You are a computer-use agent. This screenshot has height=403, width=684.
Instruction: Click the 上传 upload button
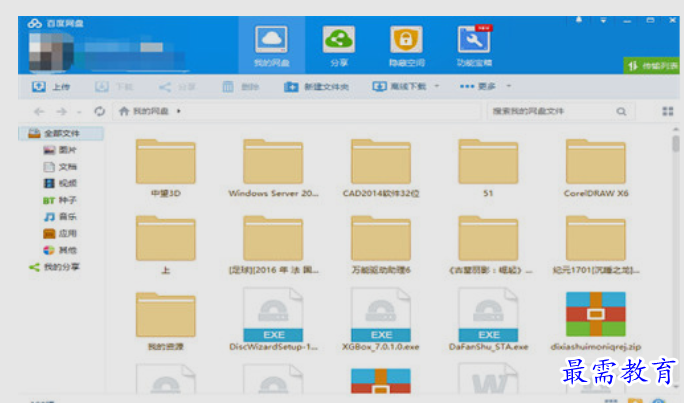(x=51, y=87)
